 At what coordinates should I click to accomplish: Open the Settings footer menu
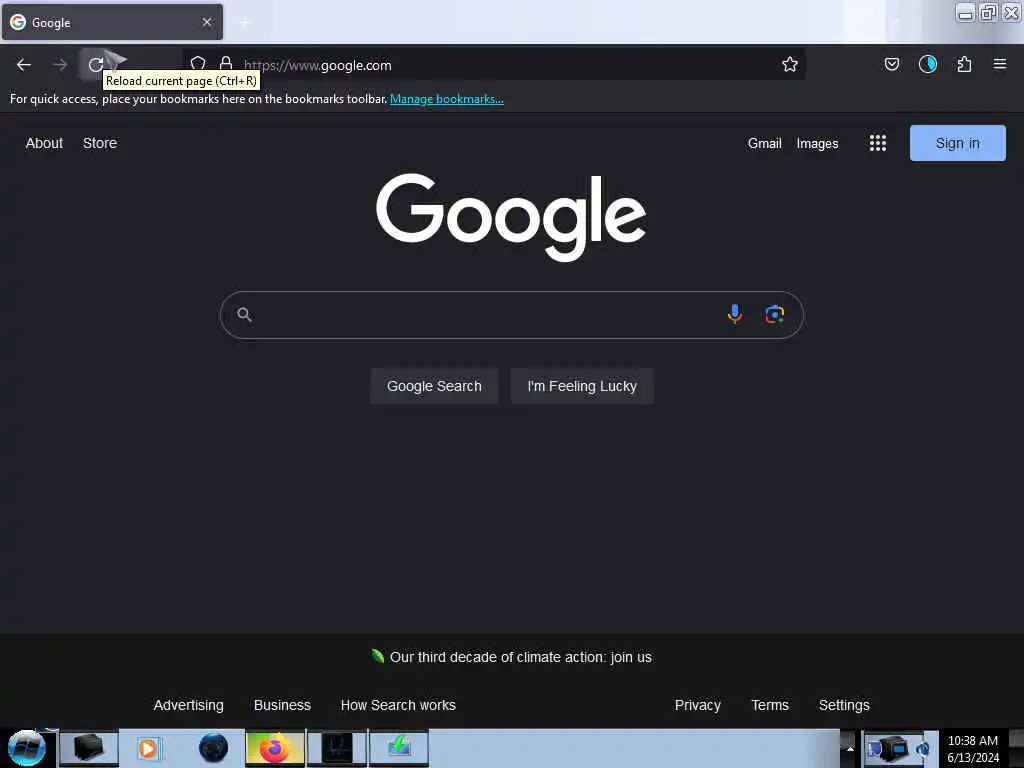[844, 705]
